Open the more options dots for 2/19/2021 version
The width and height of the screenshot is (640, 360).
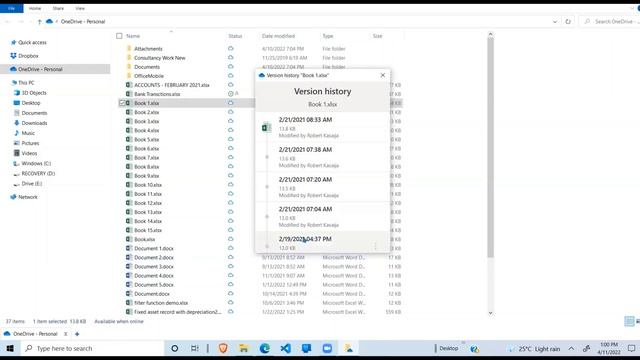375,246
